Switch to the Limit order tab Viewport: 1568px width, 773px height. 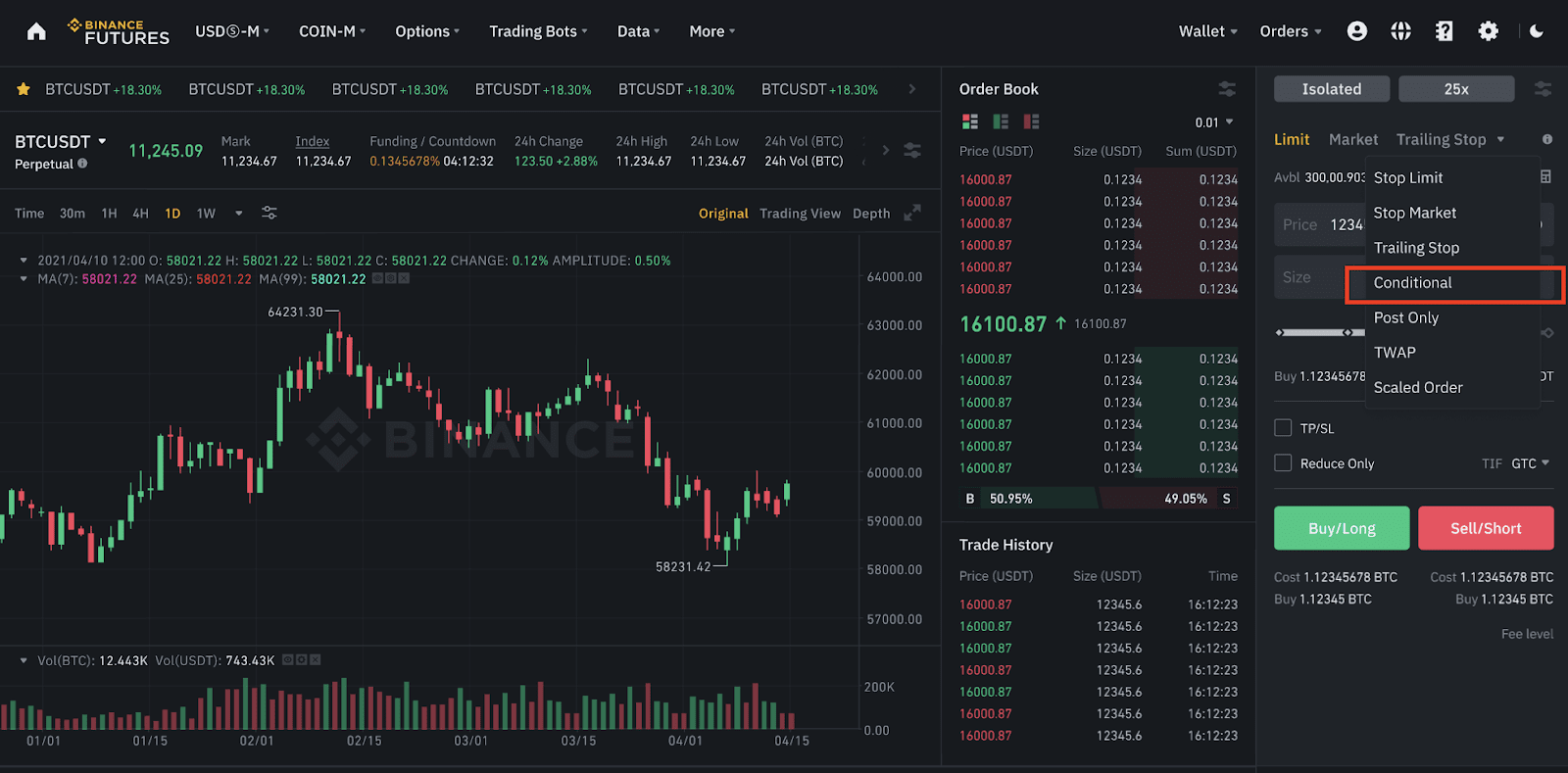1292,139
